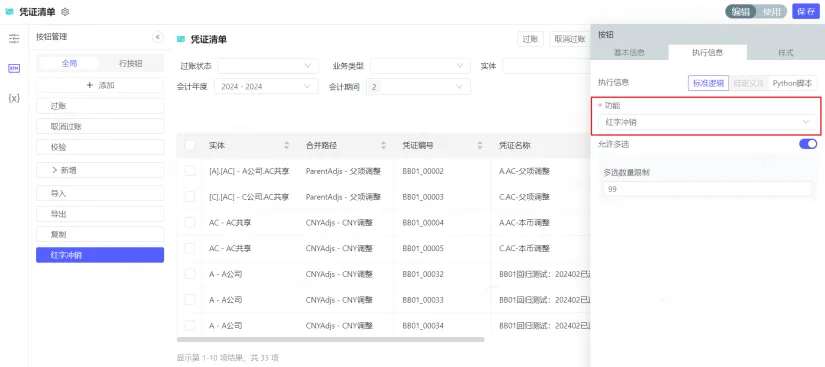
Task: Click the 保存 button
Action: 806,12
